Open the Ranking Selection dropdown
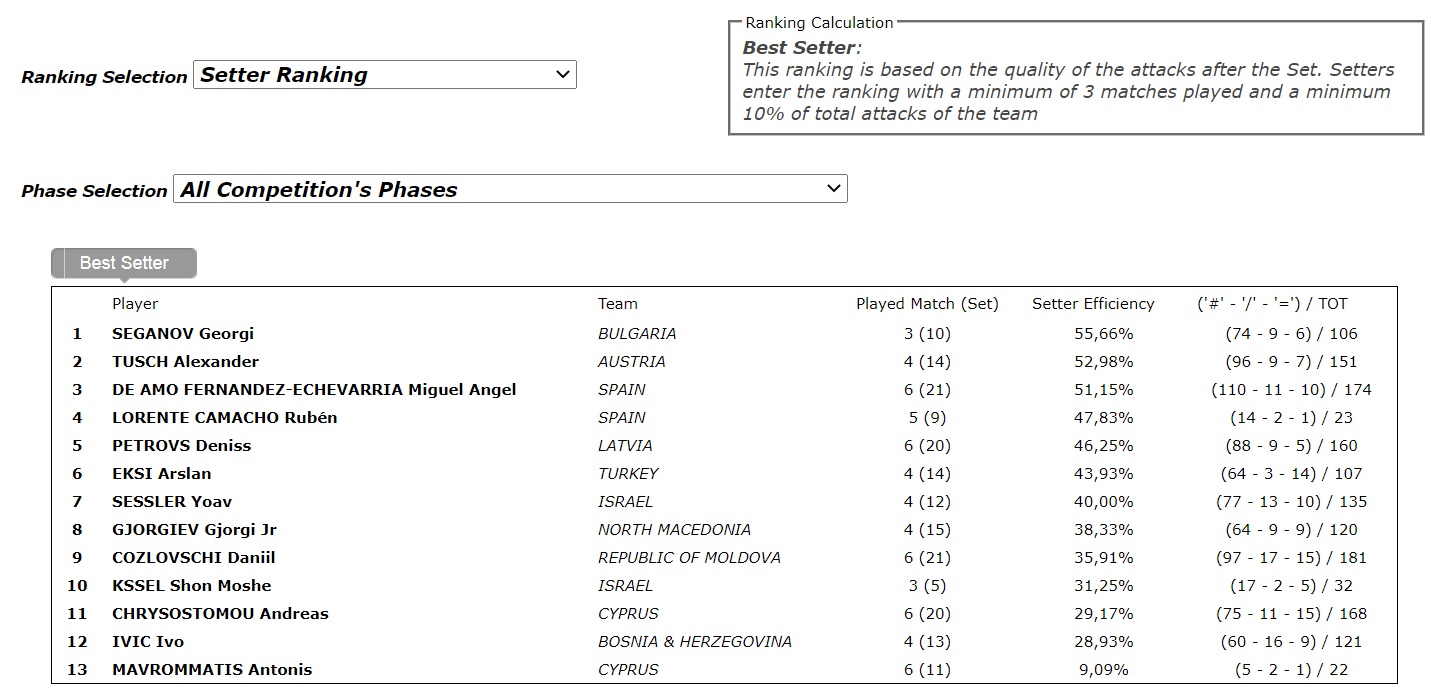 coord(384,75)
